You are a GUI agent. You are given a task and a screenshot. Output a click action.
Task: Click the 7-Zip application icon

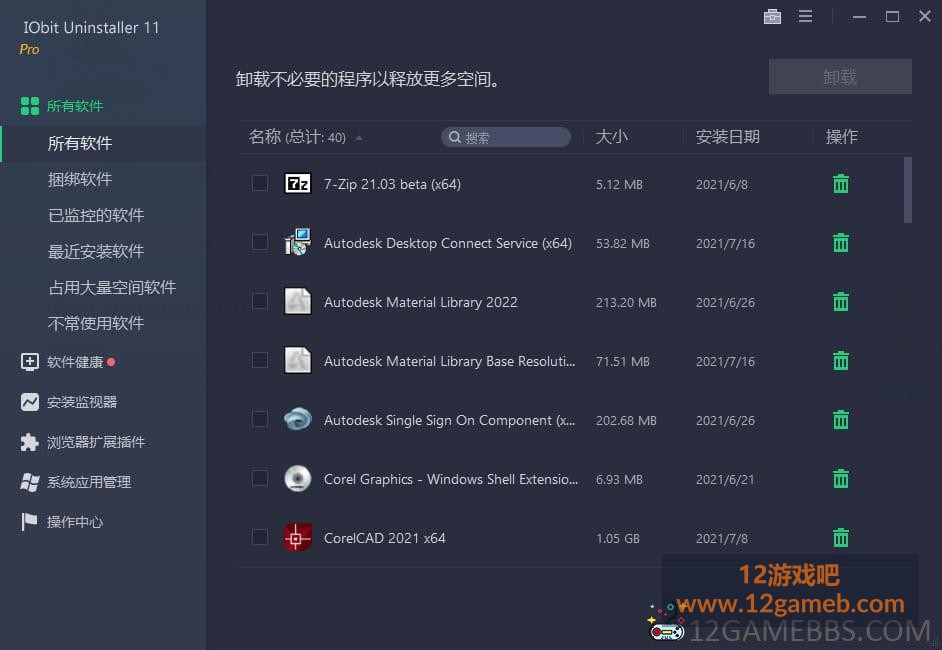coord(297,183)
